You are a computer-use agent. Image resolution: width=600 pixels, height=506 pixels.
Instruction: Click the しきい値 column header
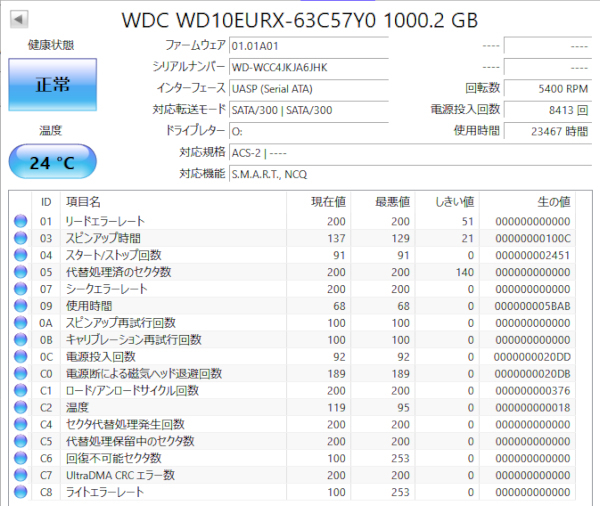tap(447, 202)
